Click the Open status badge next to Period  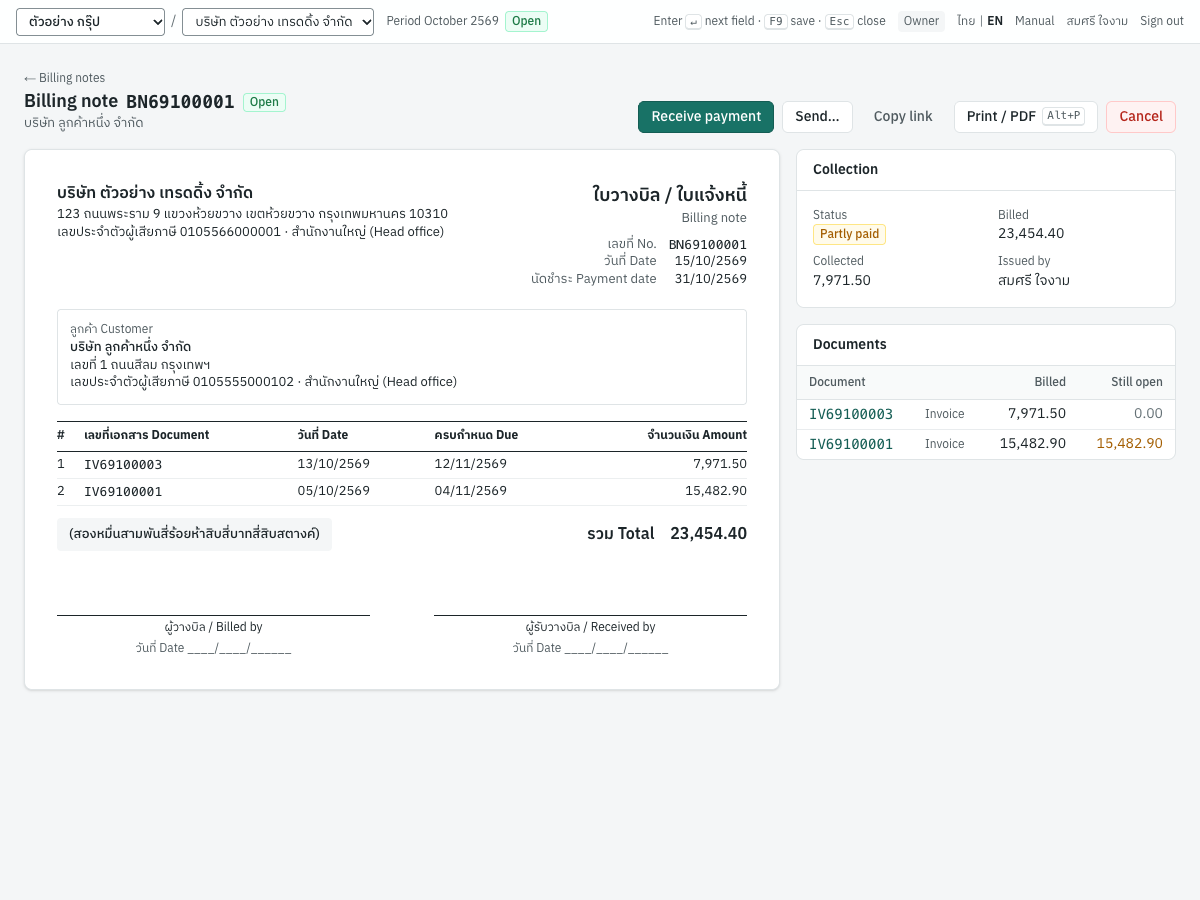point(526,21)
